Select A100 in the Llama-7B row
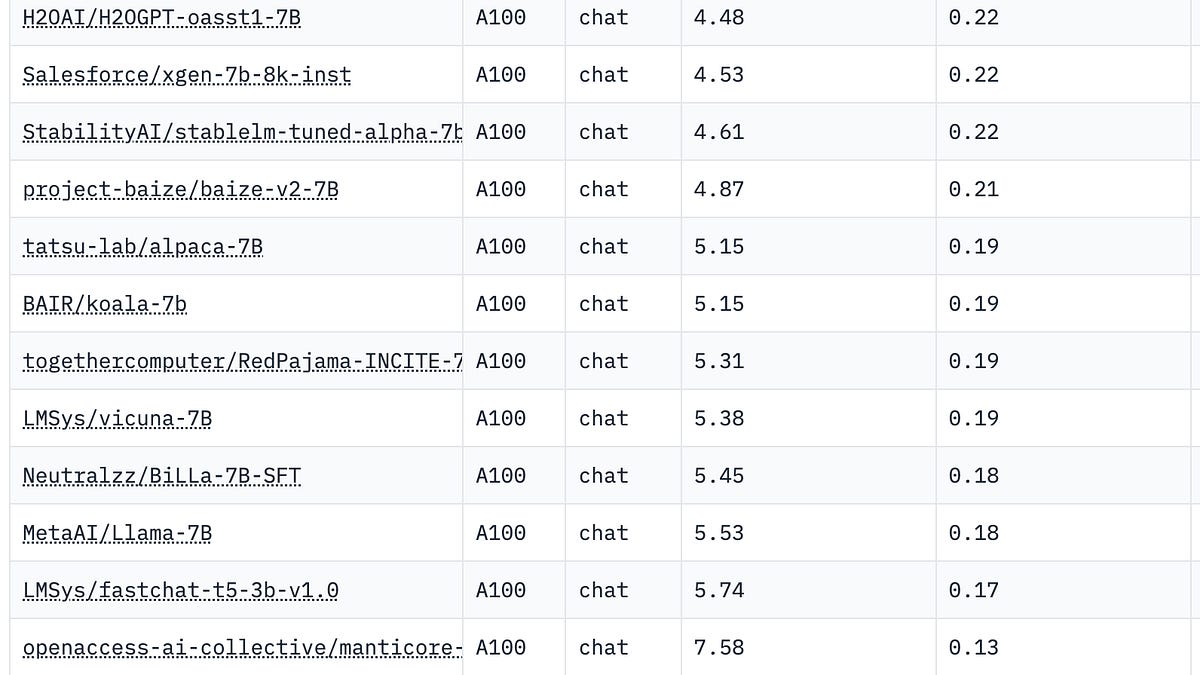Viewport: 1200px width, 675px height. [x=501, y=533]
